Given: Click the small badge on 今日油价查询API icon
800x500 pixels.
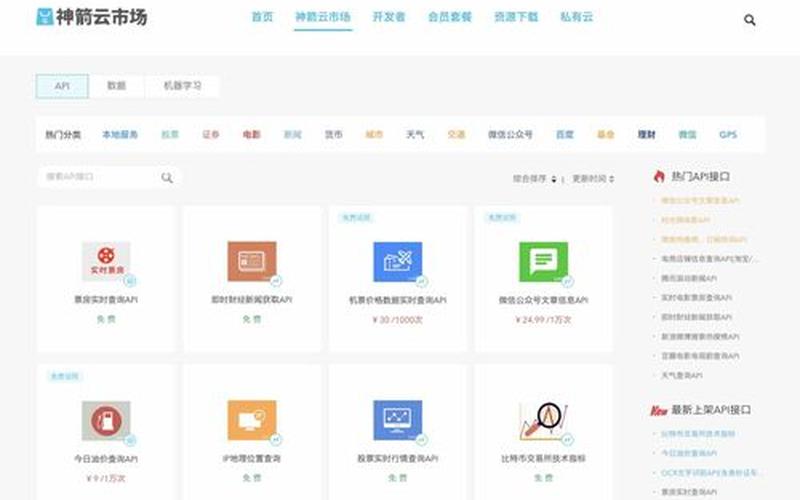Looking at the screenshot, I should [130, 440].
